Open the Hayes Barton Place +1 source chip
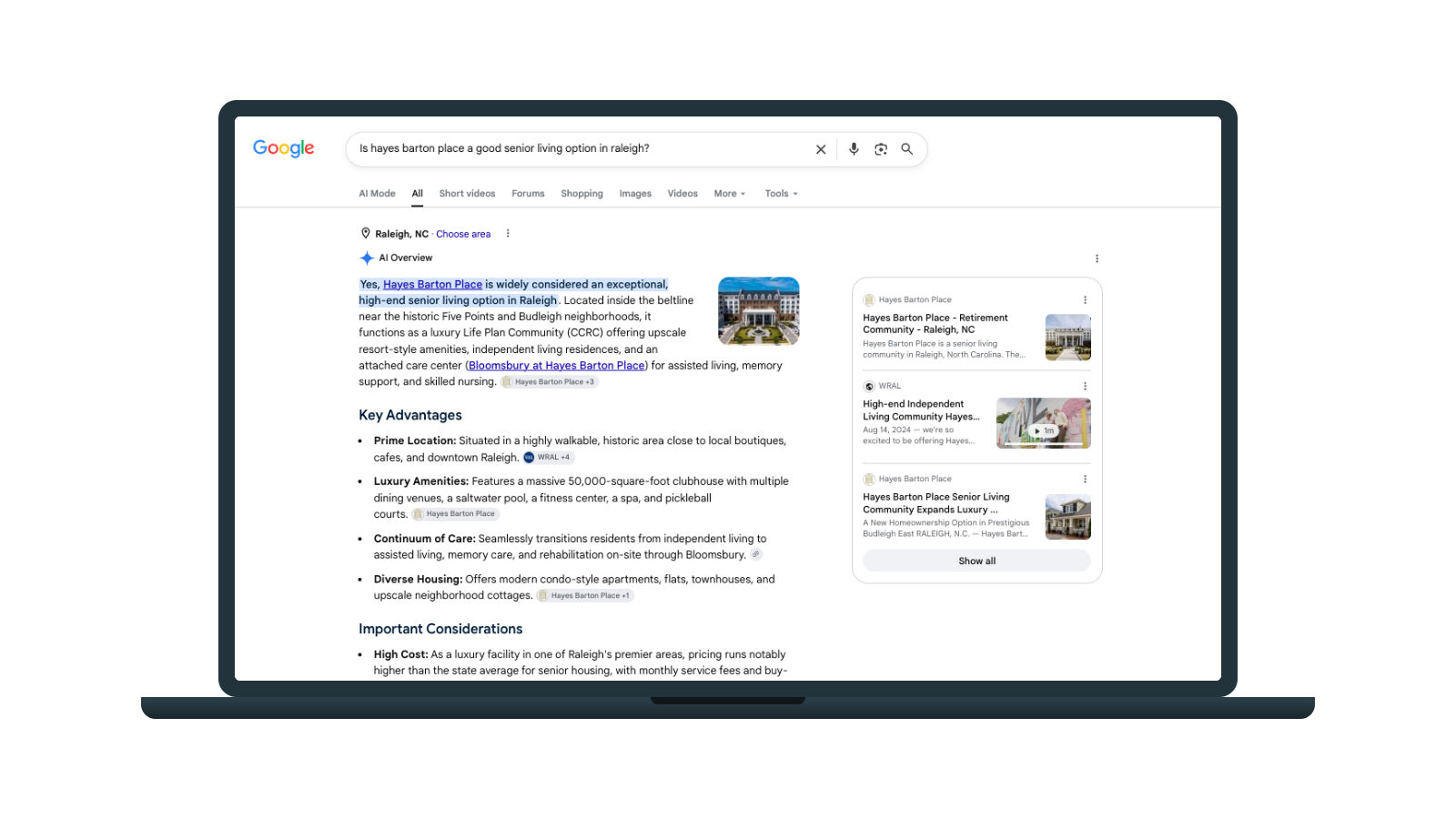 585,596
